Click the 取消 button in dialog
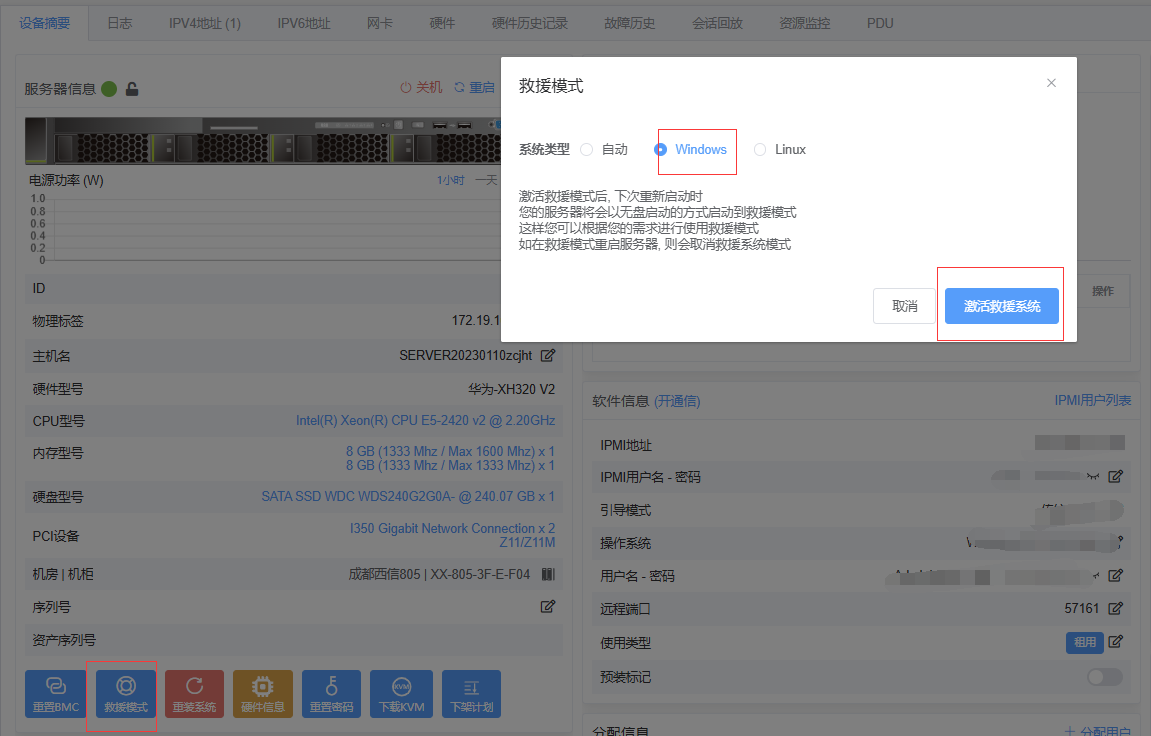The height and width of the screenshot is (736, 1151). click(x=904, y=306)
